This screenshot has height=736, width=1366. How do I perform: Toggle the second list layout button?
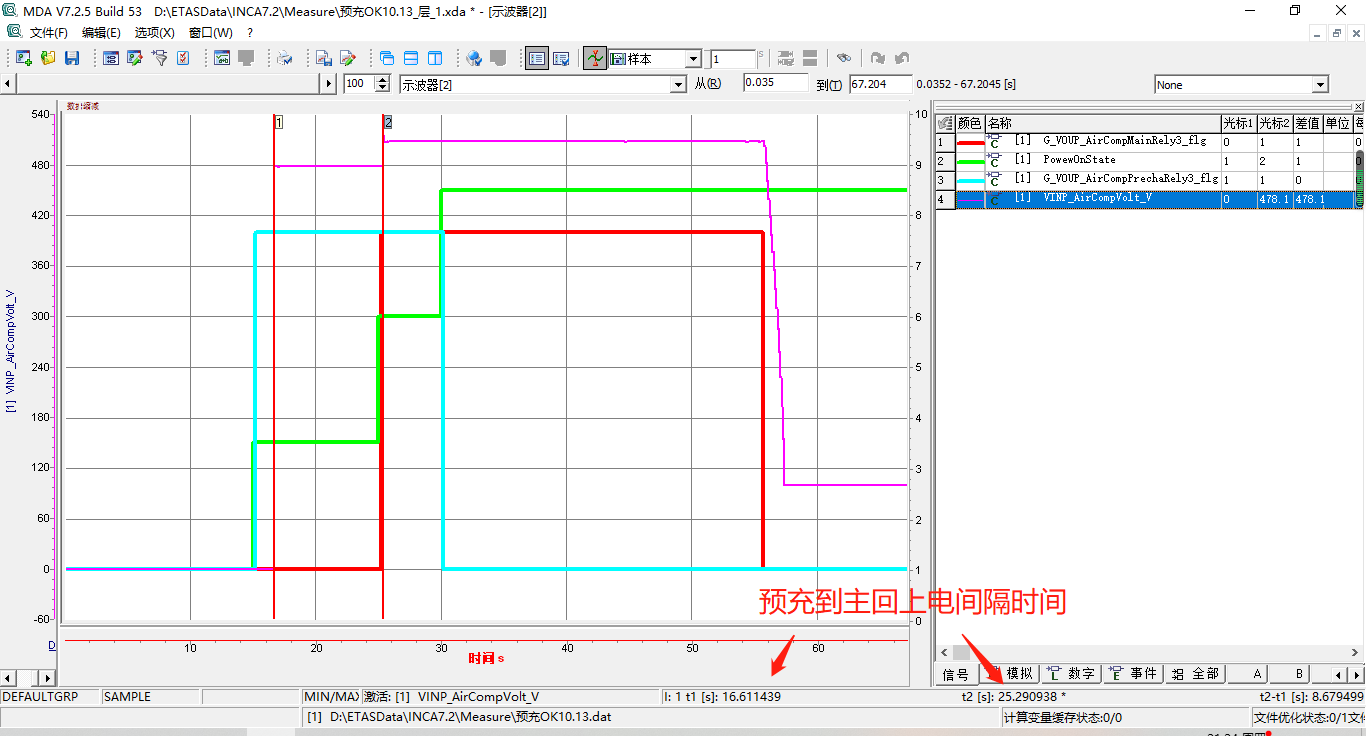tap(561, 58)
